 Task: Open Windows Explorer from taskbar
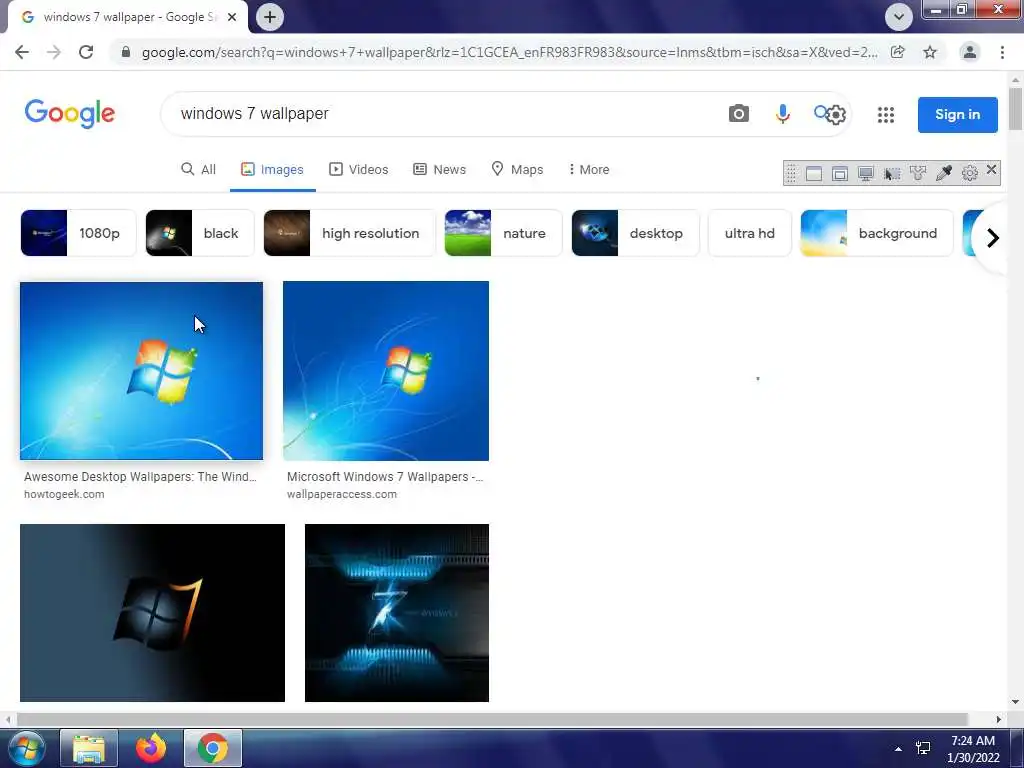(x=89, y=748)
